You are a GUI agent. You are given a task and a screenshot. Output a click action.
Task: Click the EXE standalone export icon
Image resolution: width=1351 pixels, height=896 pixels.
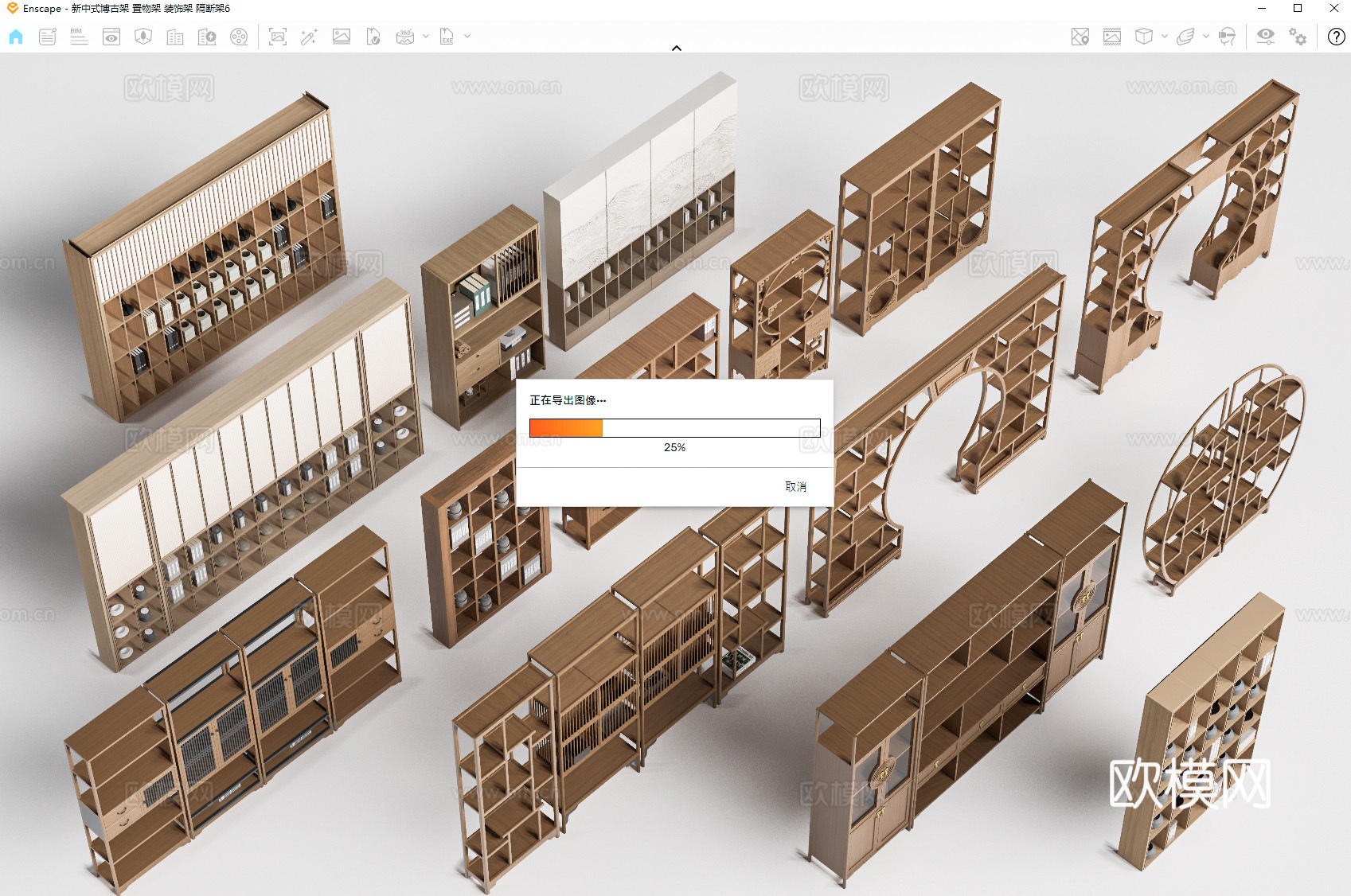pos(447,37)
